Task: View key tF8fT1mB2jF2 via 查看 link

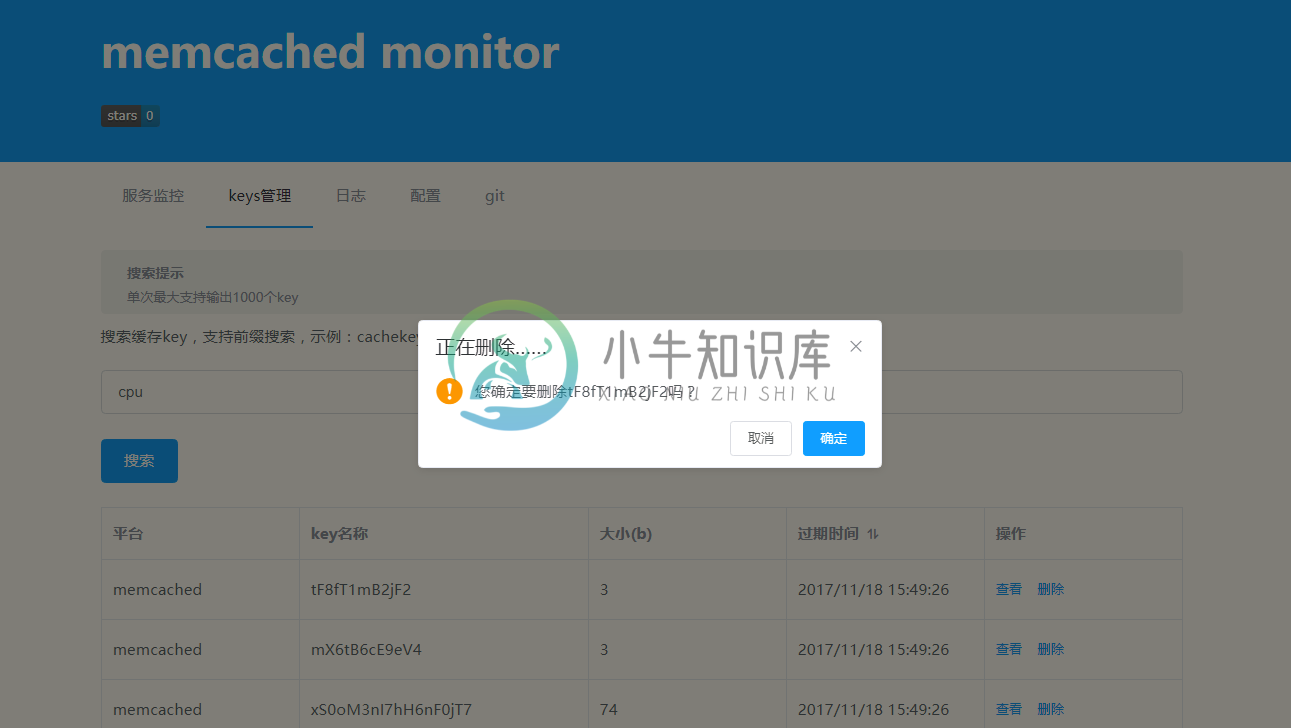Action: 1009,590
